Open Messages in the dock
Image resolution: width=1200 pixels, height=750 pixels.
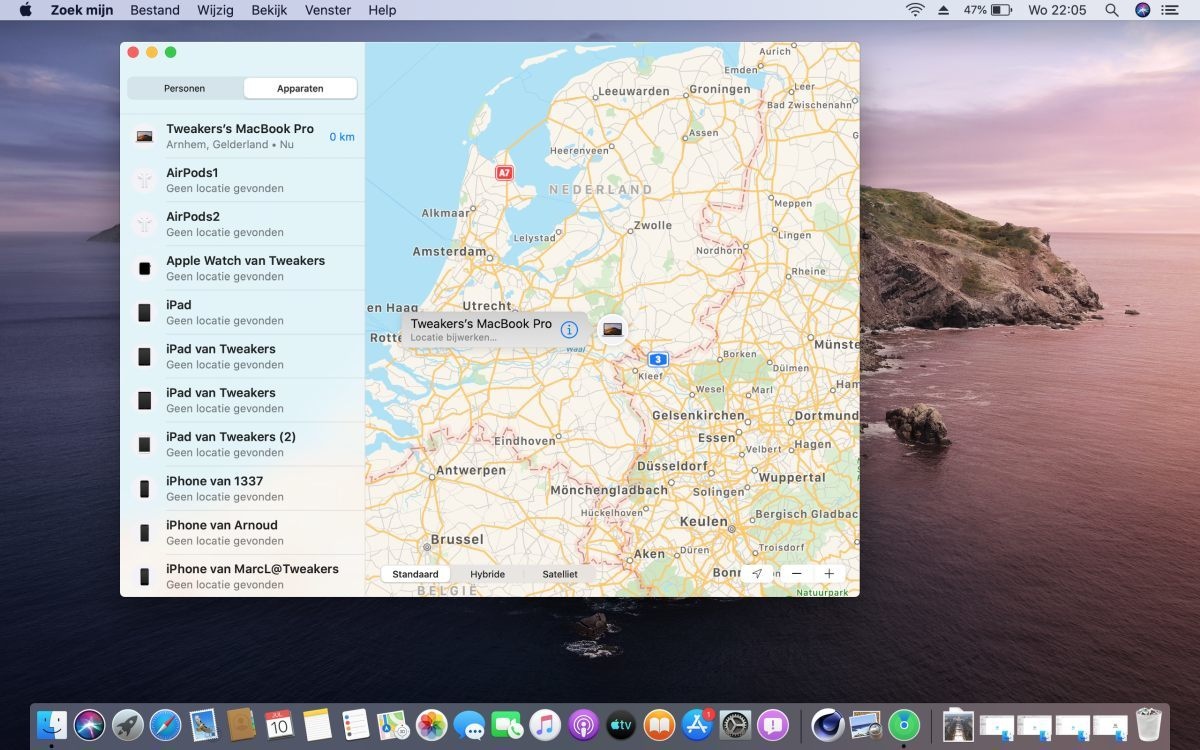click(x=469, y=725)
